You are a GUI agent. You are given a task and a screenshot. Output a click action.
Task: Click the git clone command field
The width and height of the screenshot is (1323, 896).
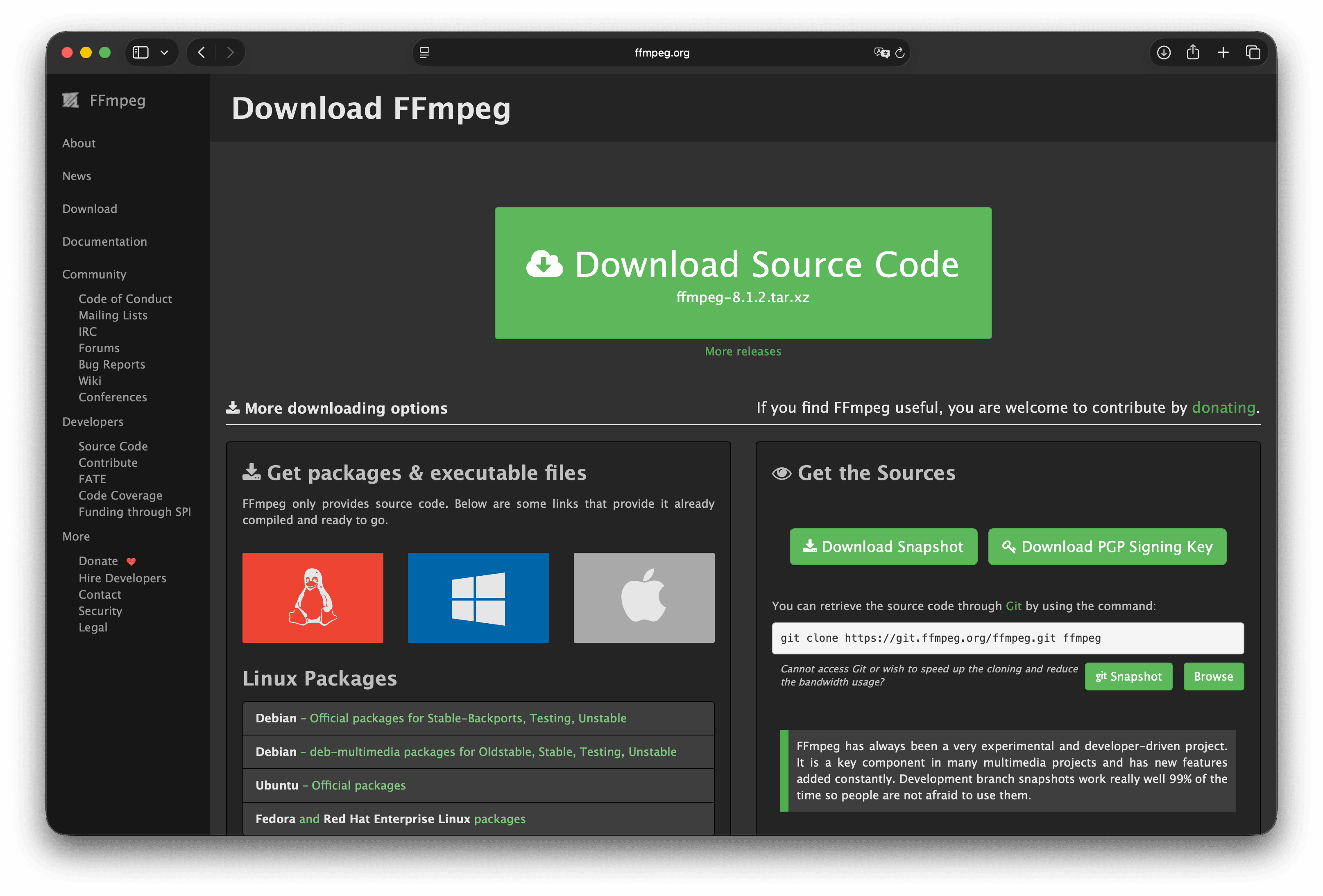(1008, 638)
